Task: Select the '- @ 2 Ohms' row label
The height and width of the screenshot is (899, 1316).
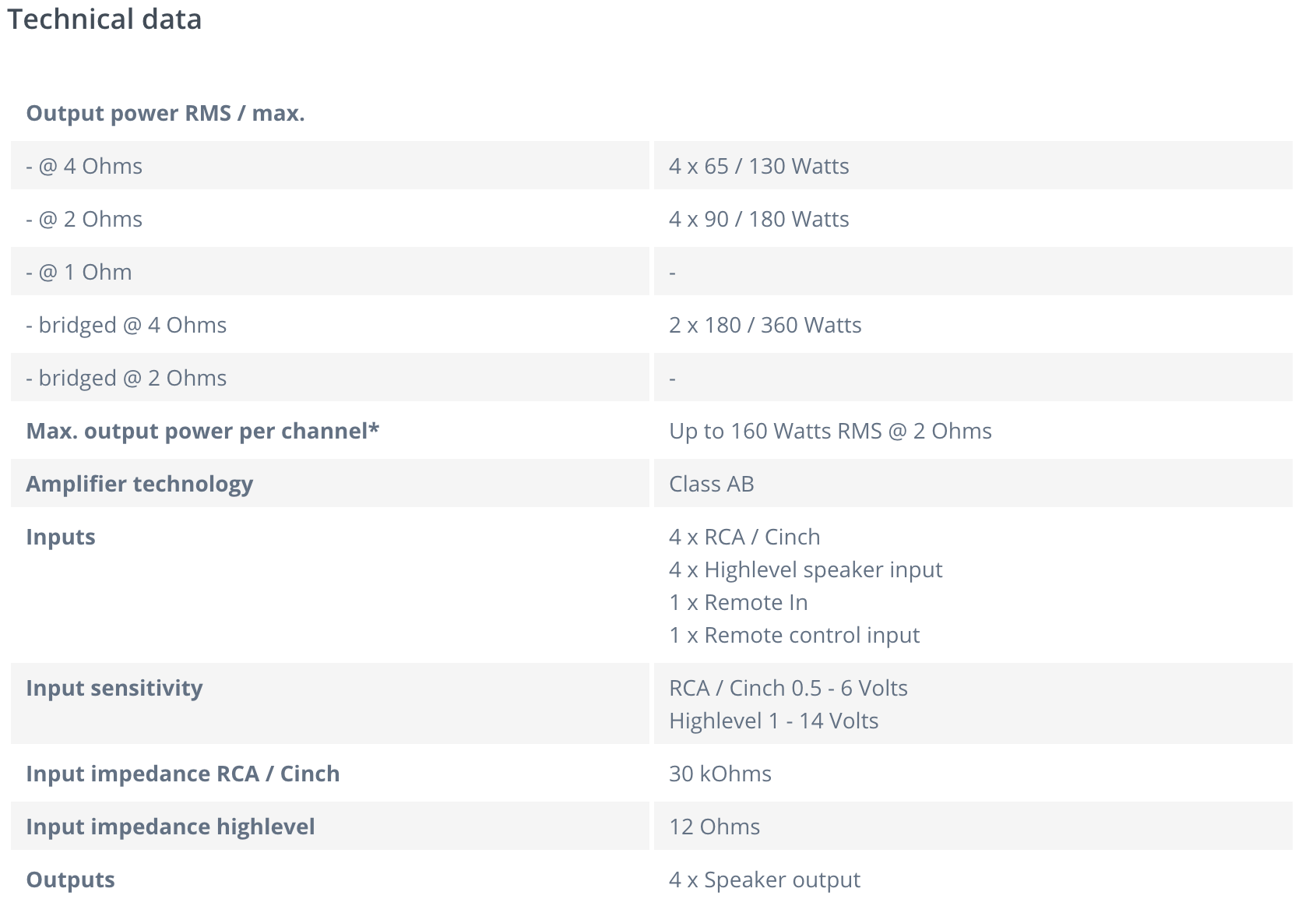Action: coord(84,220)
